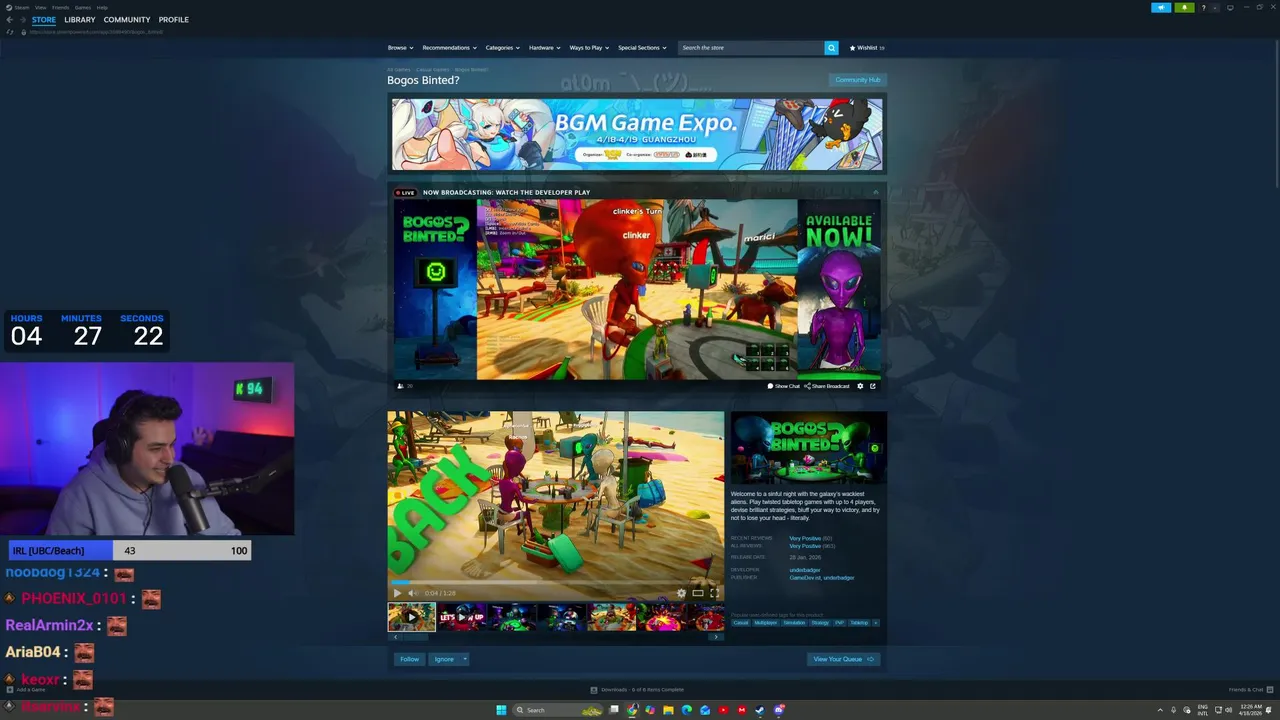Open the Help menu
Viewport: 1280px width, 720px height.
102,7
